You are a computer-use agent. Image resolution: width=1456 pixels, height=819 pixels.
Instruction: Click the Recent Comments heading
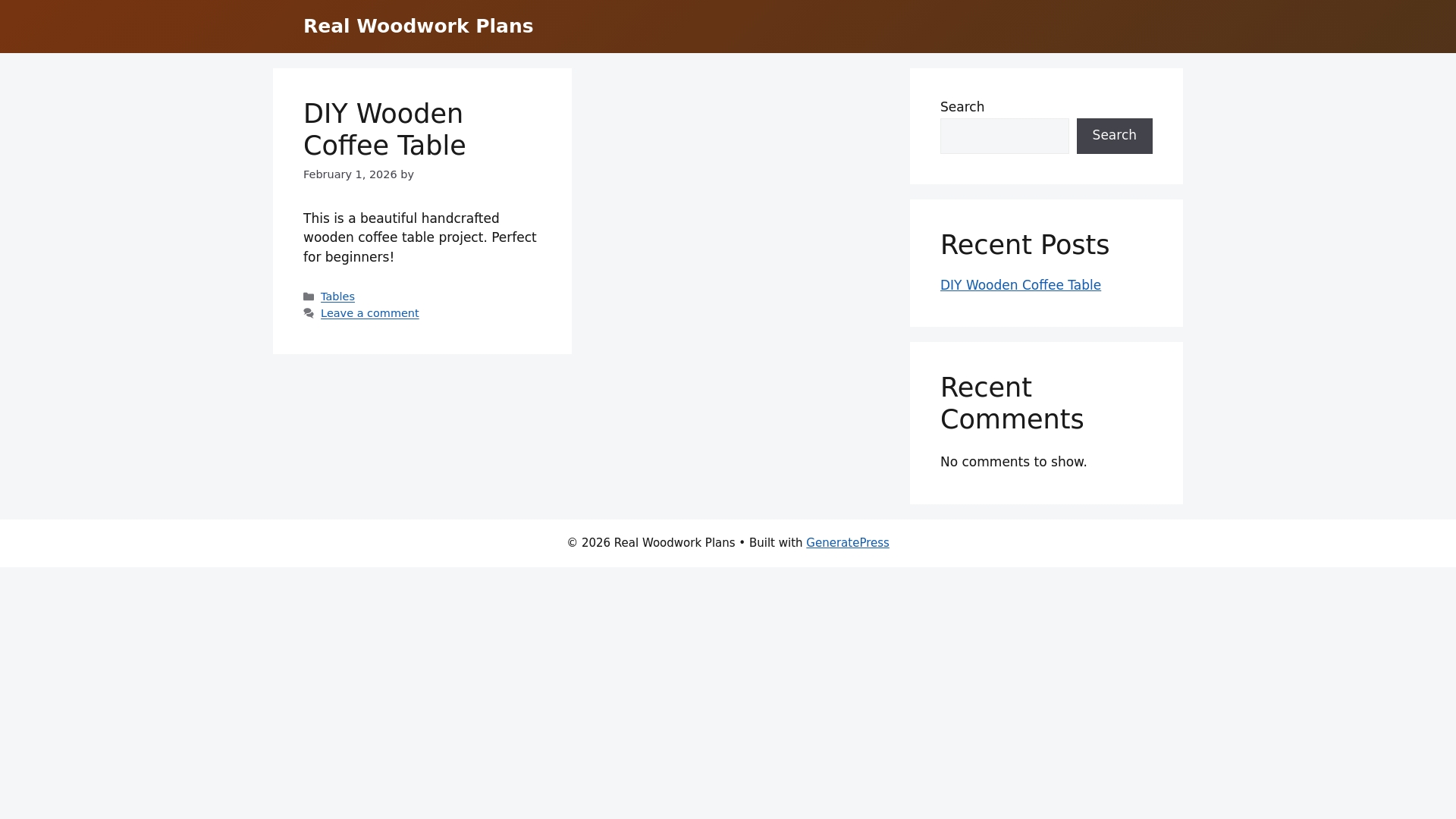[1012, 403]
